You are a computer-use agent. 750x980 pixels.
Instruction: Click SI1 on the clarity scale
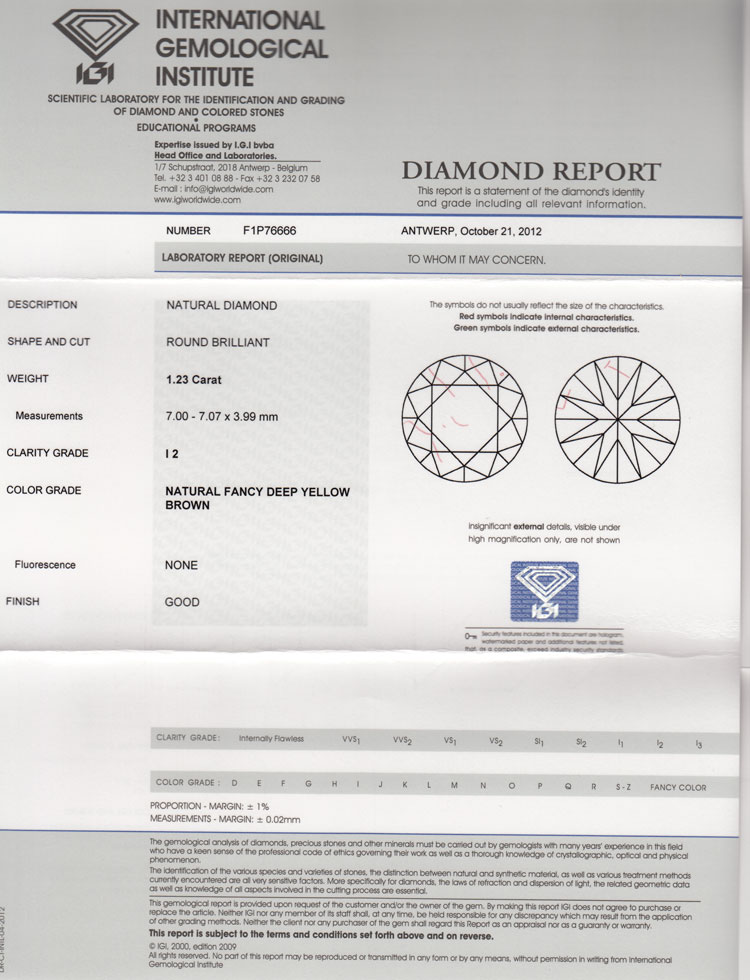click(x=539, y=742)
